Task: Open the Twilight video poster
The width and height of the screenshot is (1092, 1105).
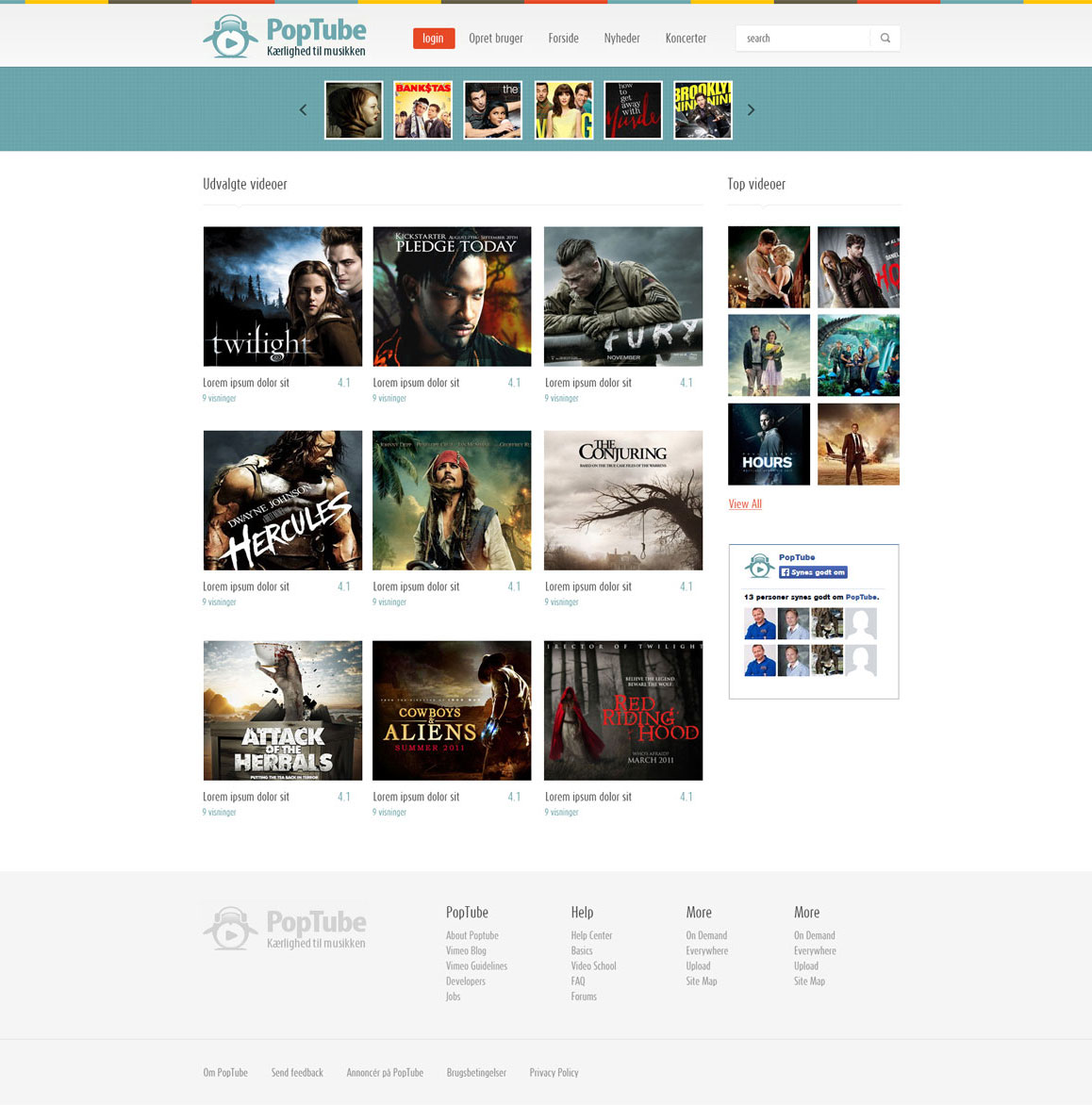Action: click(283, 297)
